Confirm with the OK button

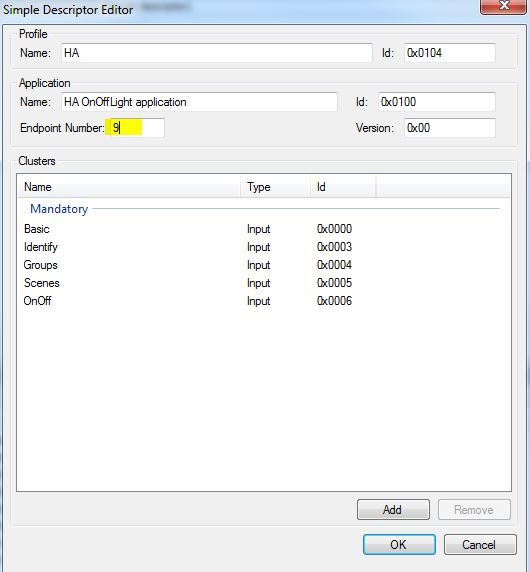click(x=399, y=545)
